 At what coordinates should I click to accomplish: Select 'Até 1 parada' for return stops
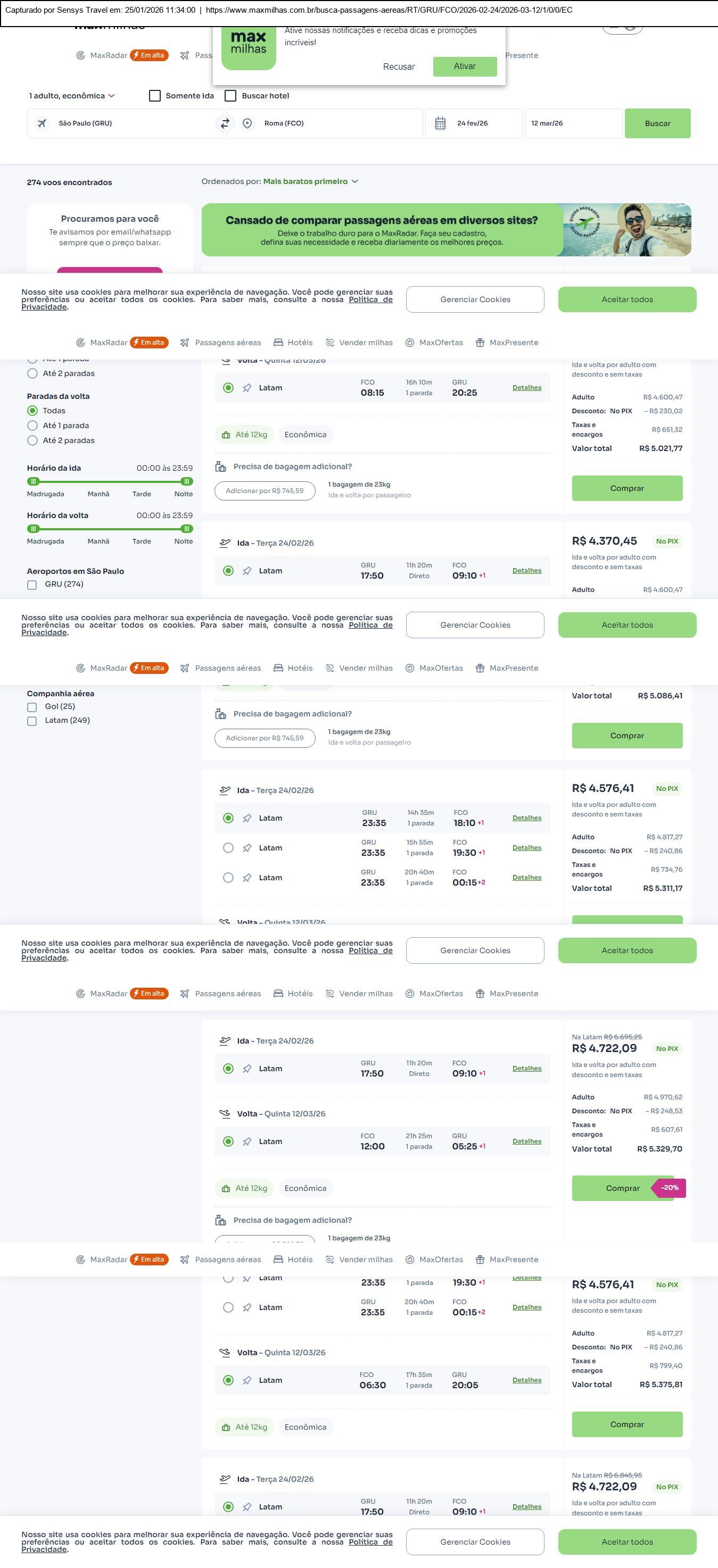coord(33,426)
